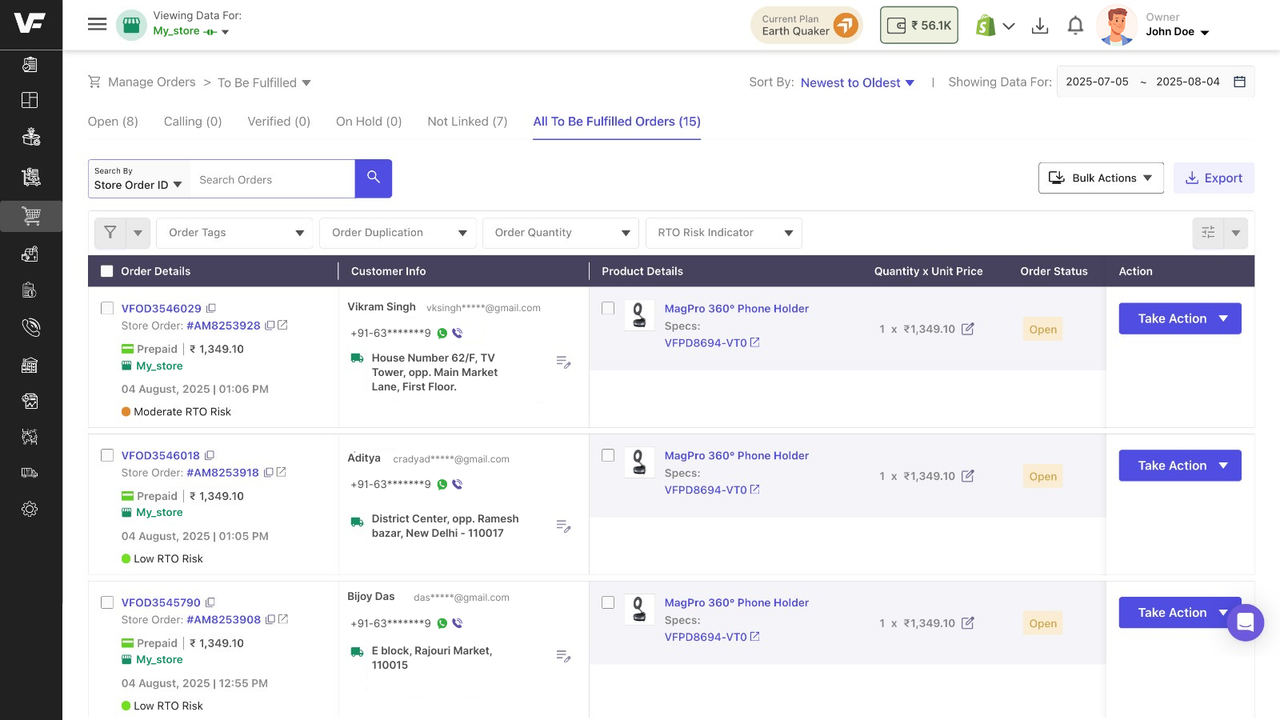Open the calendar icon in the date range
The image size is (1280, 720).
click(x=1240, y=82)
